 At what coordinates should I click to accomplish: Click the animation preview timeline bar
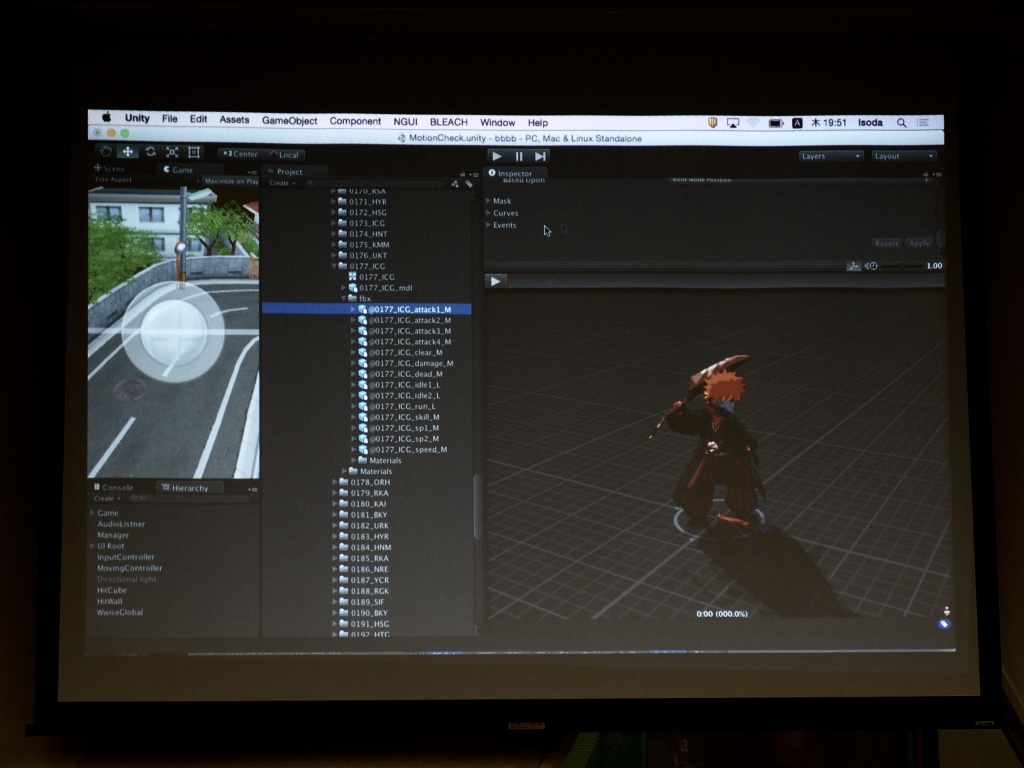point(725,281)
